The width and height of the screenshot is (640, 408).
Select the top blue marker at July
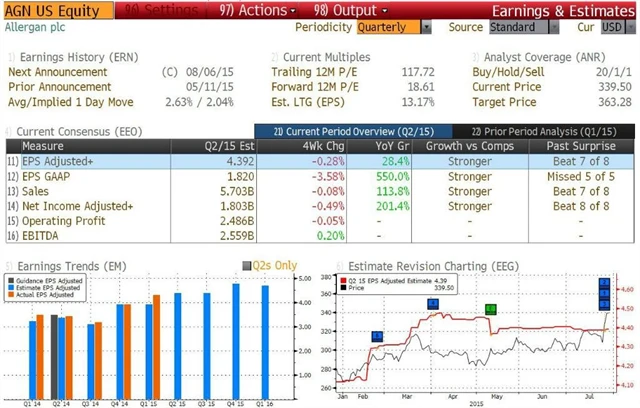point(605,283)
